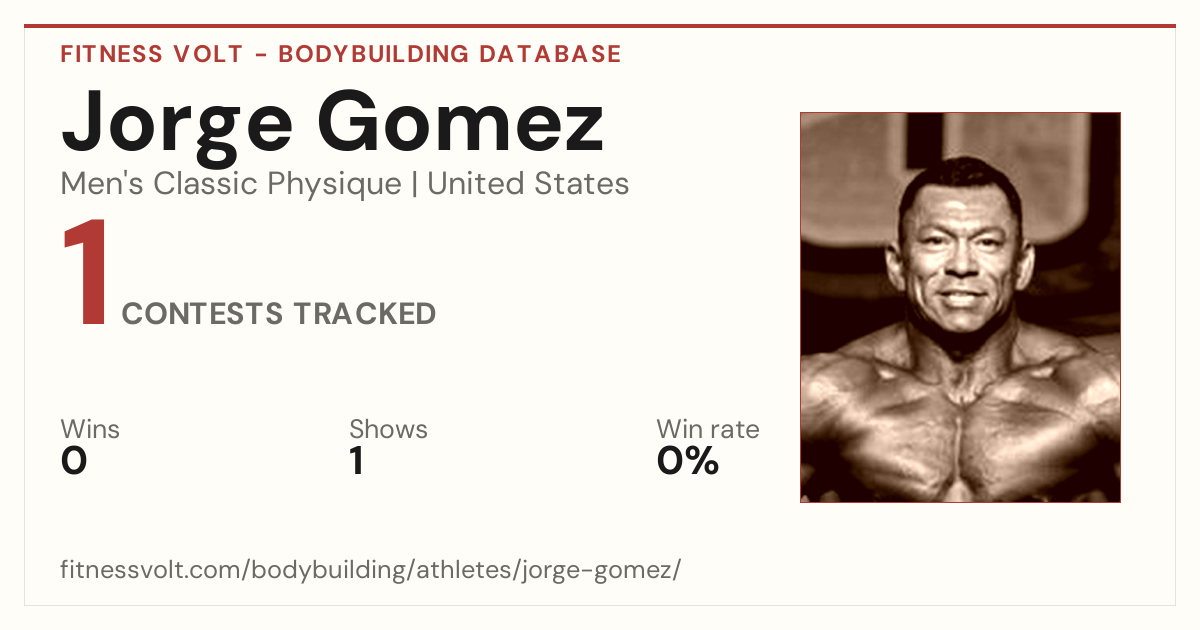This screenshot has height=630, width=1200.
Task: Click the red line atop the card
Action: [600, 26]
